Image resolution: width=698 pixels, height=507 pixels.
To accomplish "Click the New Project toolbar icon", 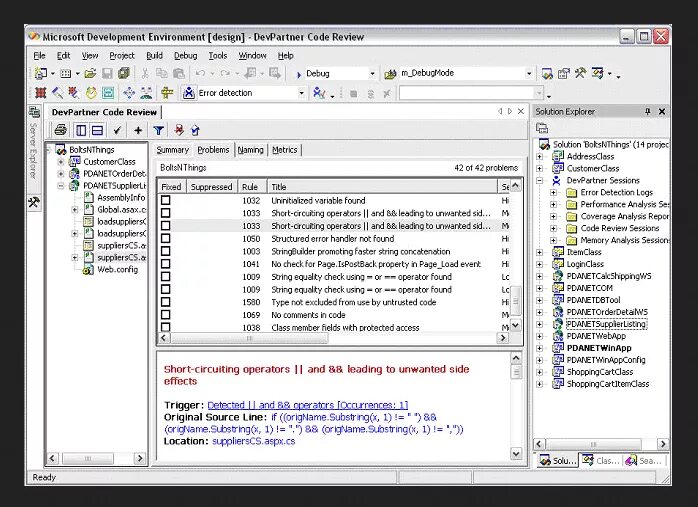I will [41, 73].
